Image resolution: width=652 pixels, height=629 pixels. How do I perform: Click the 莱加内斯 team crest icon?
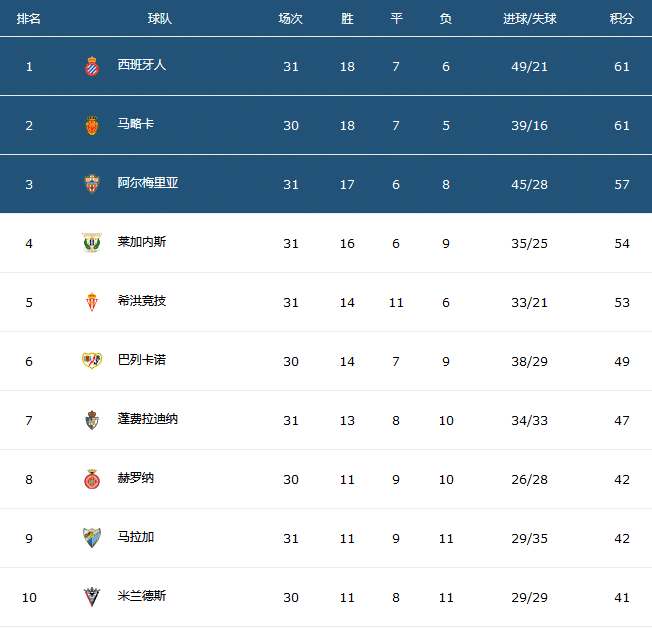coord(92,243)
